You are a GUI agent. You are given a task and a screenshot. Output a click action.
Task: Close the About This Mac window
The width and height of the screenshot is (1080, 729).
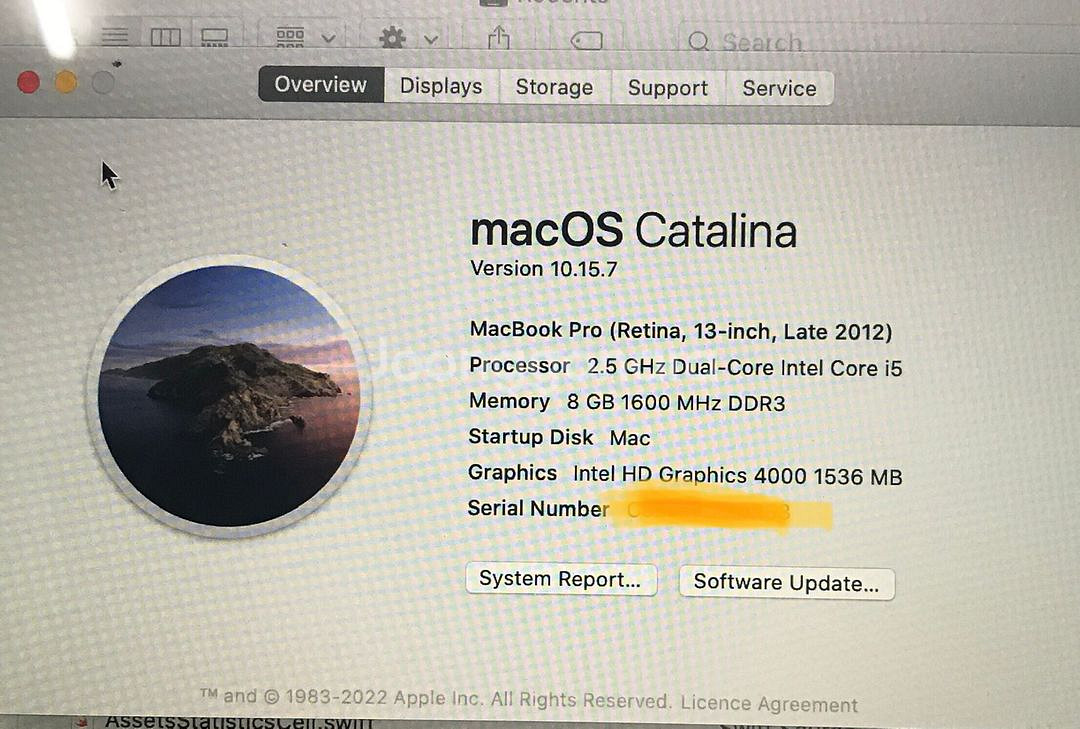pos(28,83)
